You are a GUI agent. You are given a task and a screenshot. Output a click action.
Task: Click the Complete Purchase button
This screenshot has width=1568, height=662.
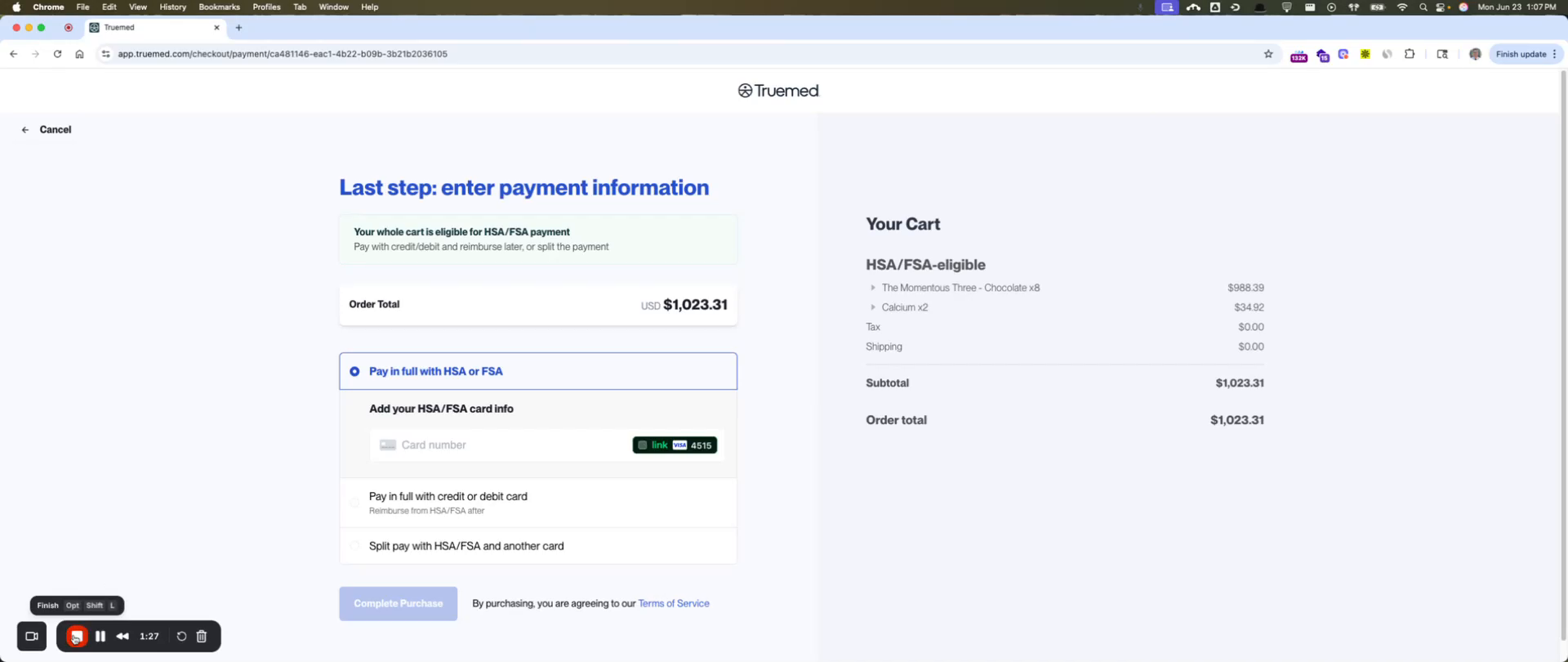pos(399,604)
